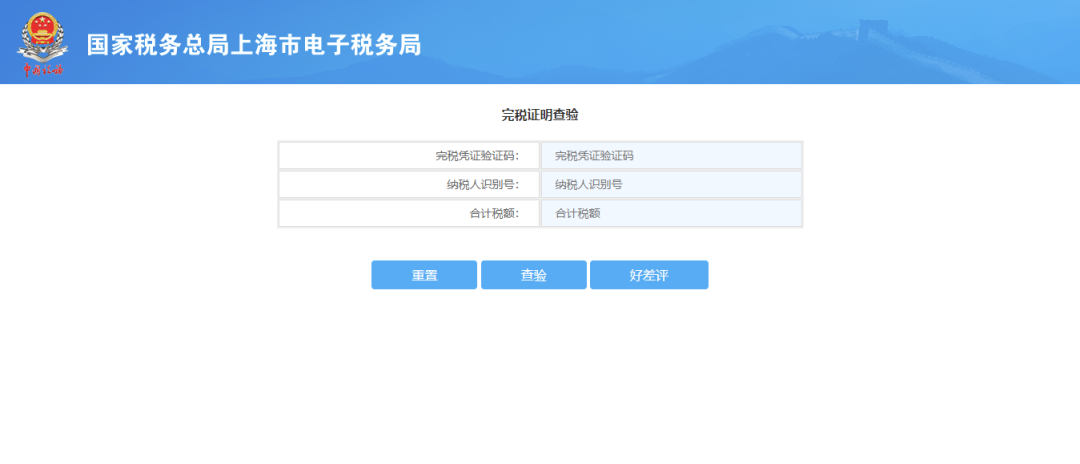Click the 查验 verify button
This screenshot has width=1080, height=464.
pos(534,275)
